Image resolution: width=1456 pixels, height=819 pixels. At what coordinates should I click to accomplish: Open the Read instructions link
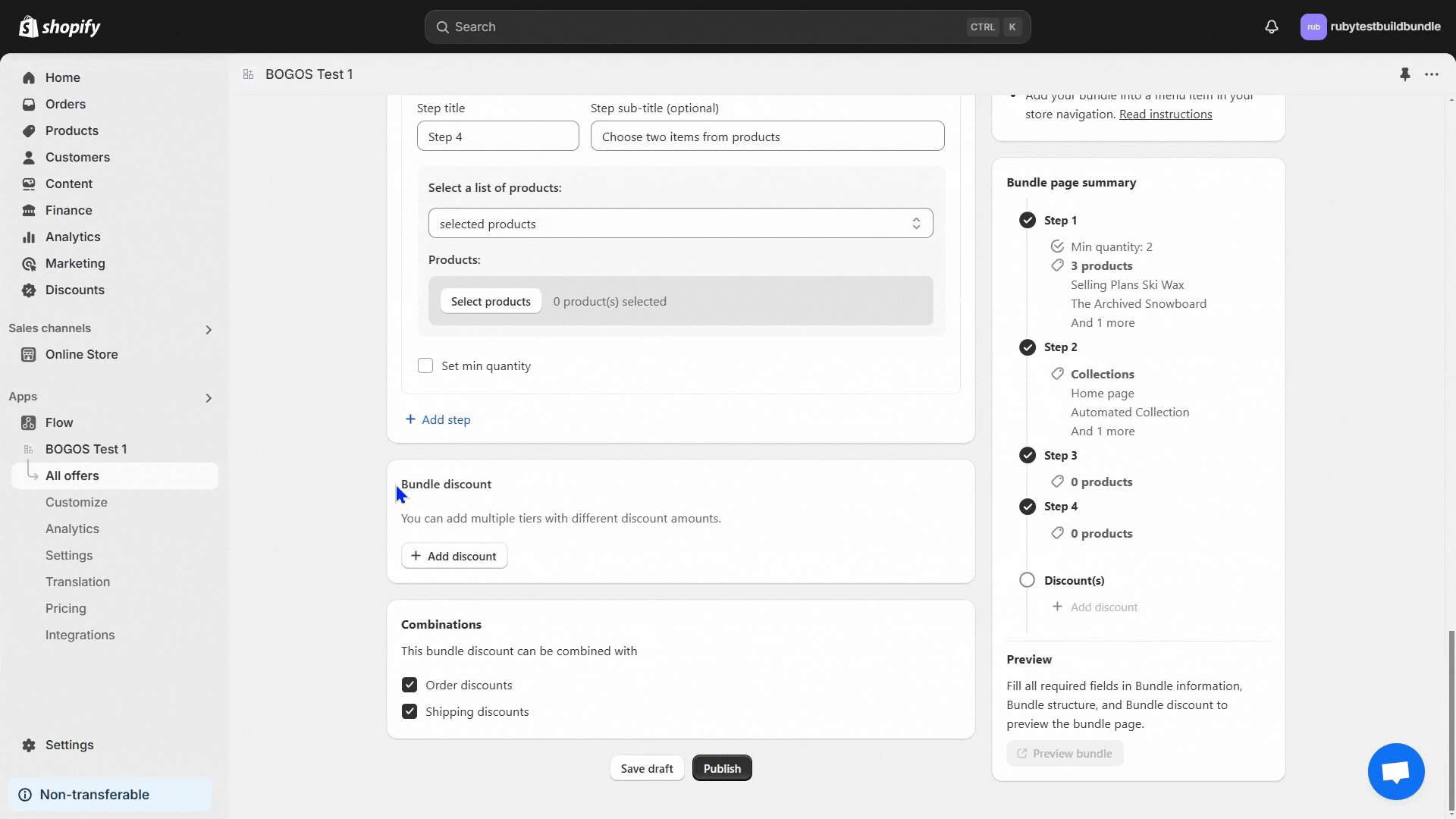1166,115
